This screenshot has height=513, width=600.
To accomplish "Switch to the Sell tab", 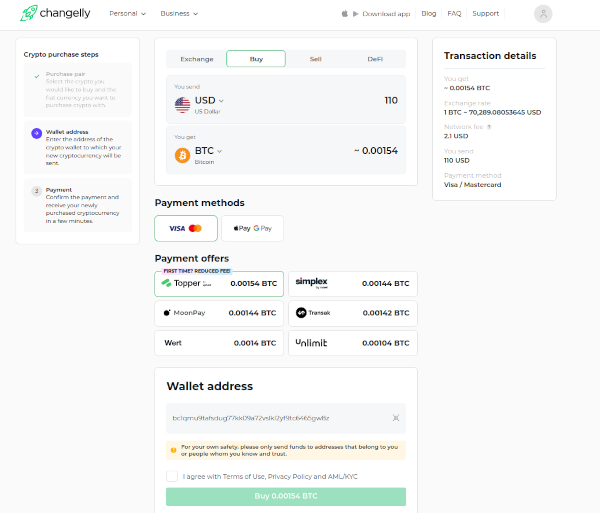I will coord(315,59).
